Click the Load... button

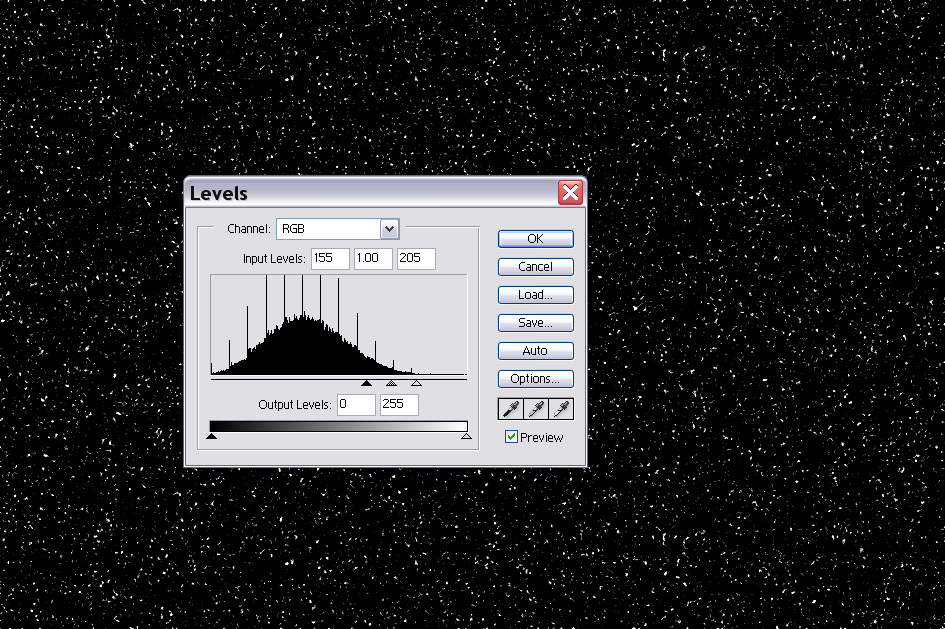535,295
